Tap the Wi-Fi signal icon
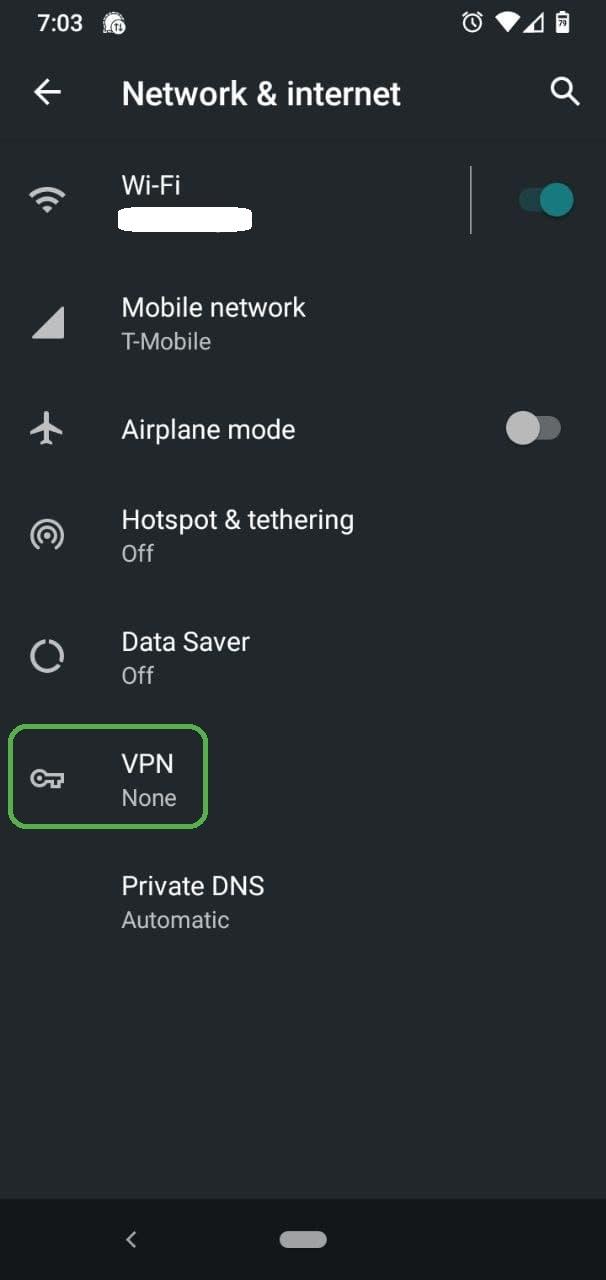The height and width of the screenshot is (1280, 606). [47, 200]
